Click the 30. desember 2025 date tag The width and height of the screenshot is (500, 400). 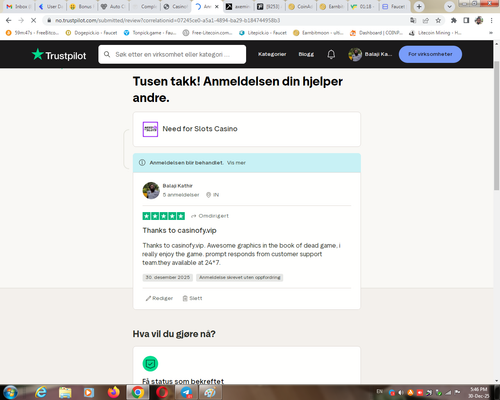pos(168,277)
